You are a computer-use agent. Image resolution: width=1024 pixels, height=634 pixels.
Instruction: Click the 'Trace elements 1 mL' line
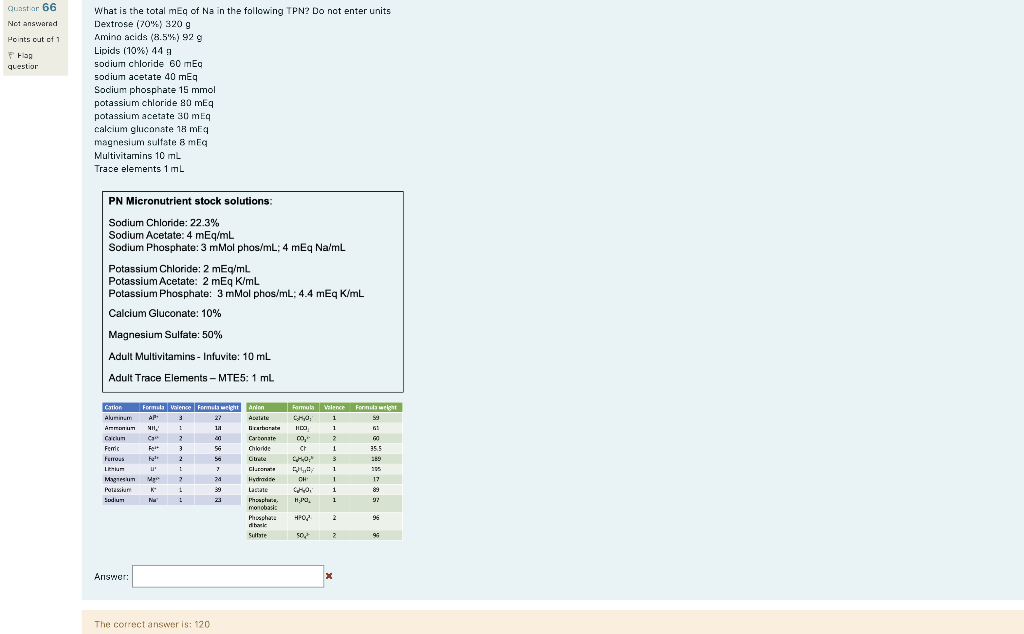pyautogui.click(x=139, y=168)
